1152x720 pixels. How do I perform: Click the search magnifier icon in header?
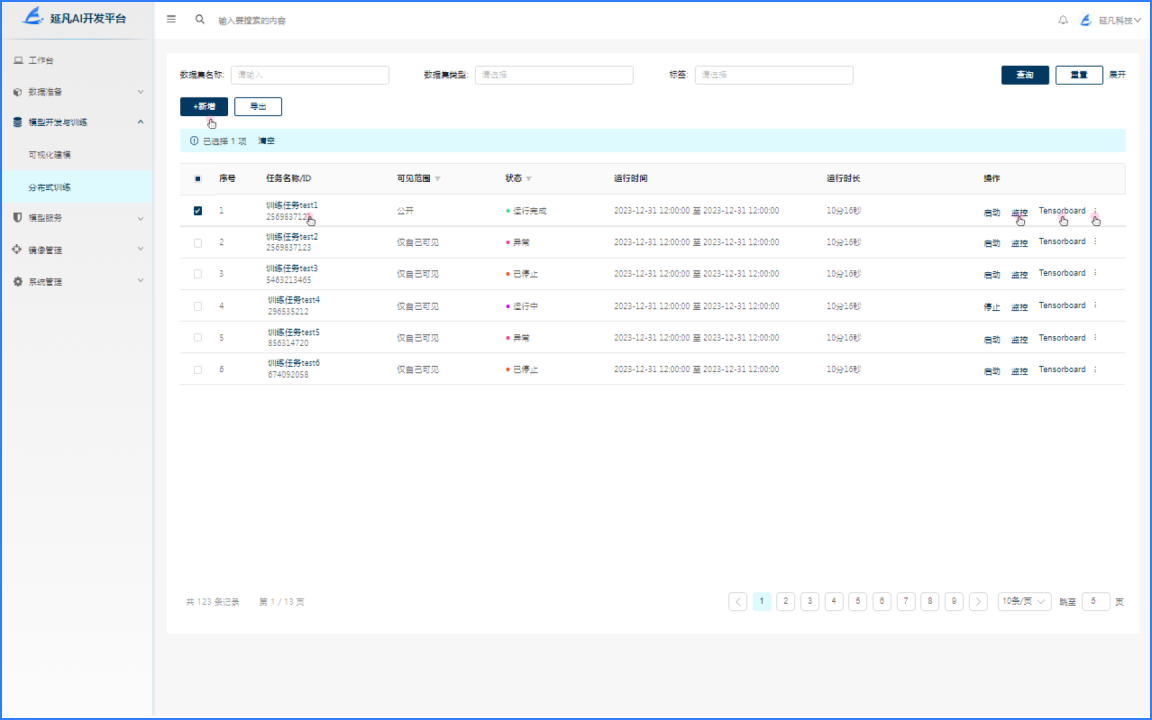[x=200, y=19]
